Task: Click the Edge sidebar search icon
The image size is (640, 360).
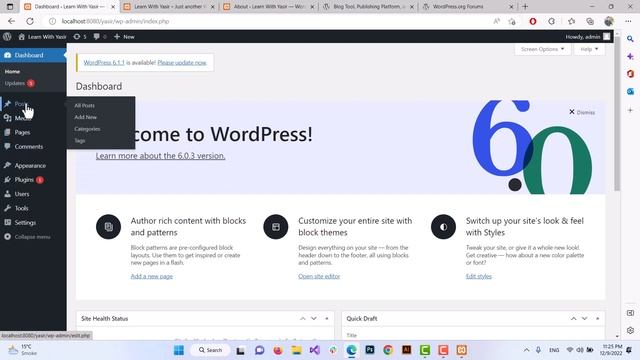Action: click(x=630, y=39)
